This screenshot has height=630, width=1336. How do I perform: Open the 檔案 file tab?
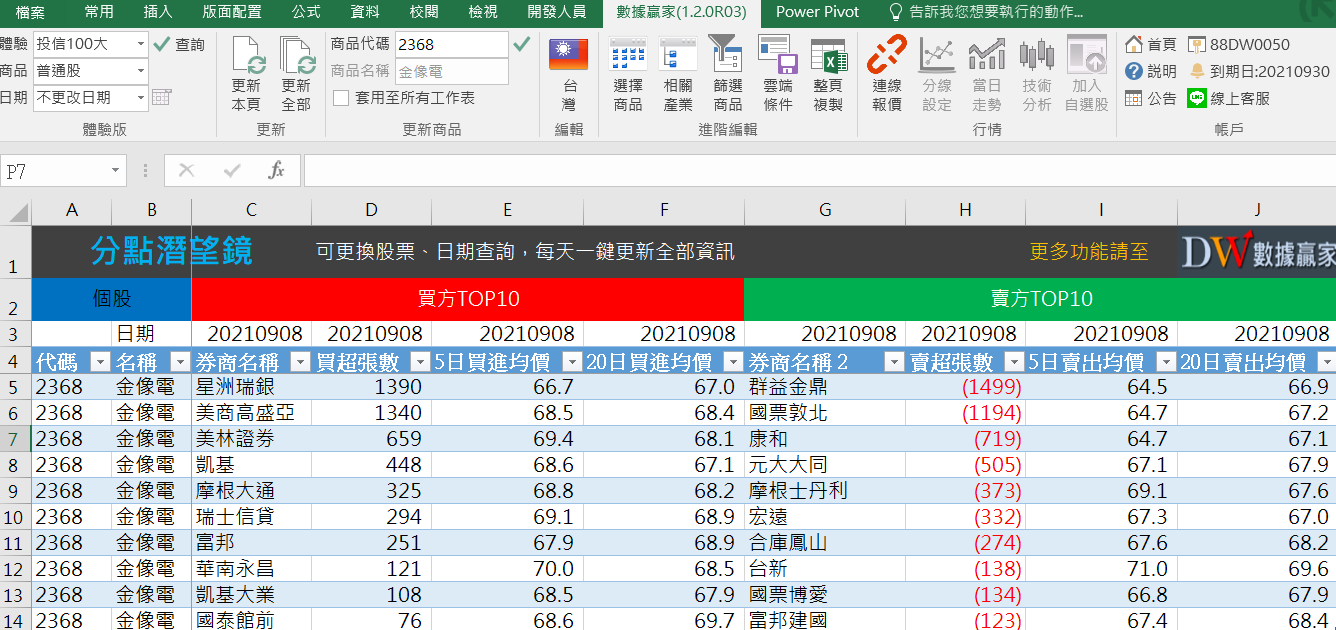(x=30, y=12)
